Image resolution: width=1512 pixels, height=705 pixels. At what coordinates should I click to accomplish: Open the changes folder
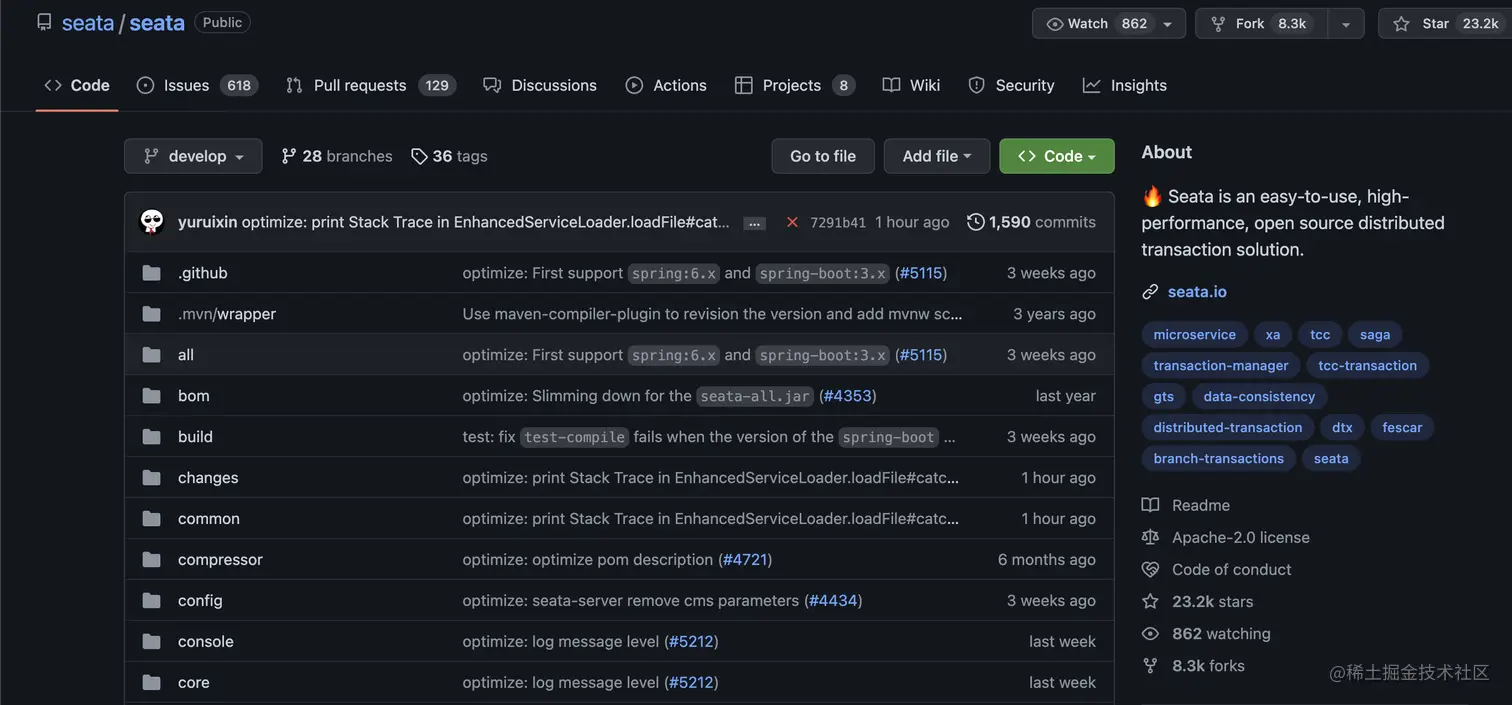(208, 478)
